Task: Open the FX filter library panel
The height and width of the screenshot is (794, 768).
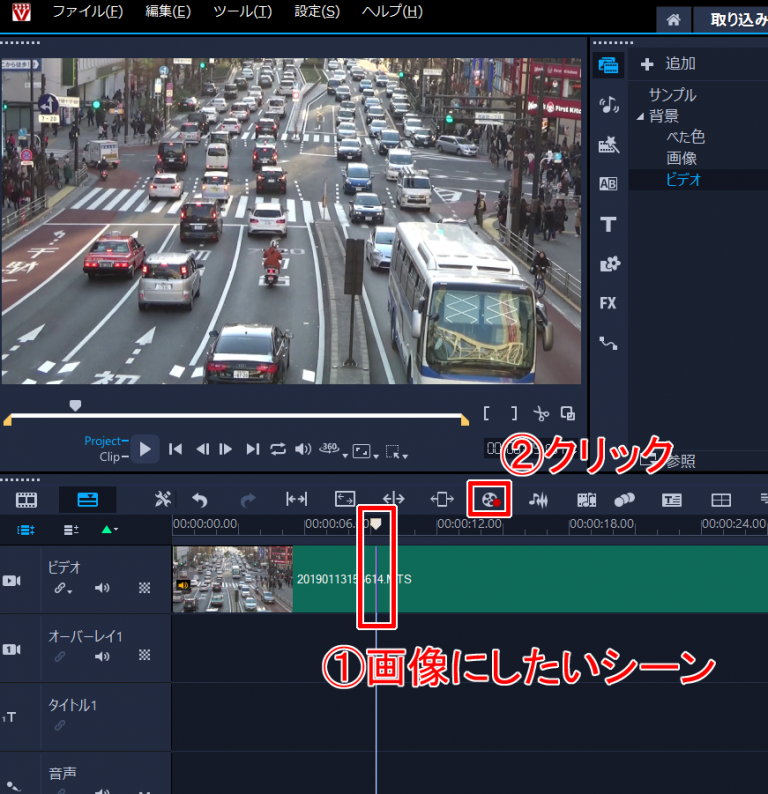Action: coord(608,303)
